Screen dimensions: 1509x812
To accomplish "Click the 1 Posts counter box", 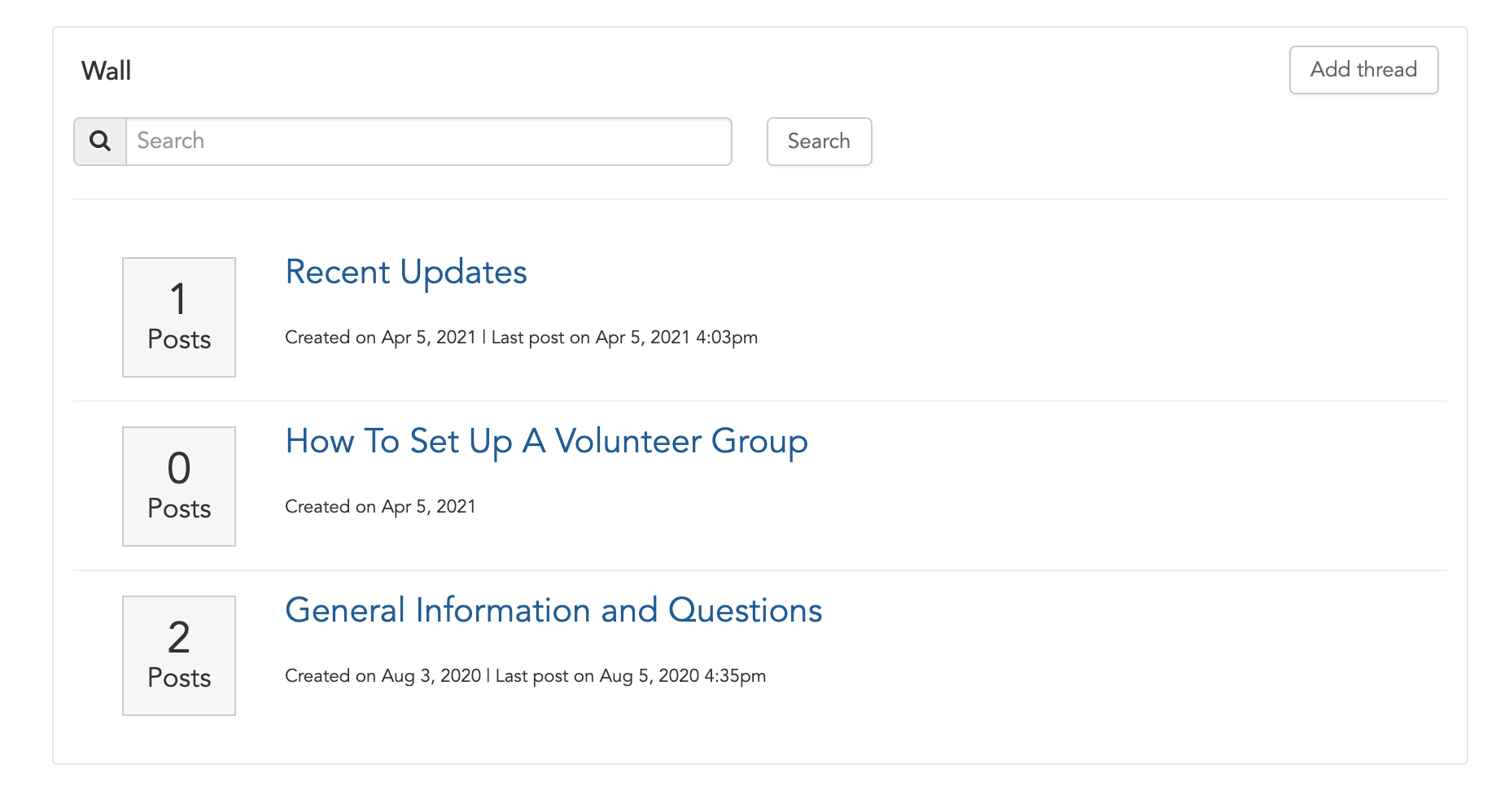I will coord(179,317).
